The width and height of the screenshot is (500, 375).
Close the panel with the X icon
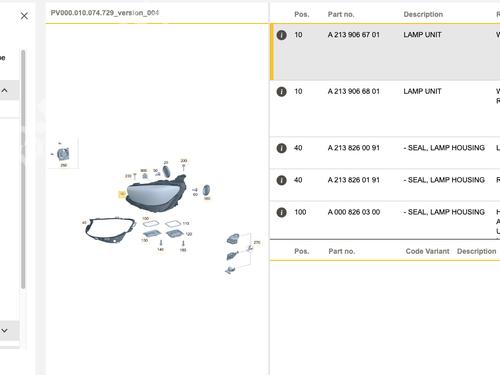[x=24, y=16]
